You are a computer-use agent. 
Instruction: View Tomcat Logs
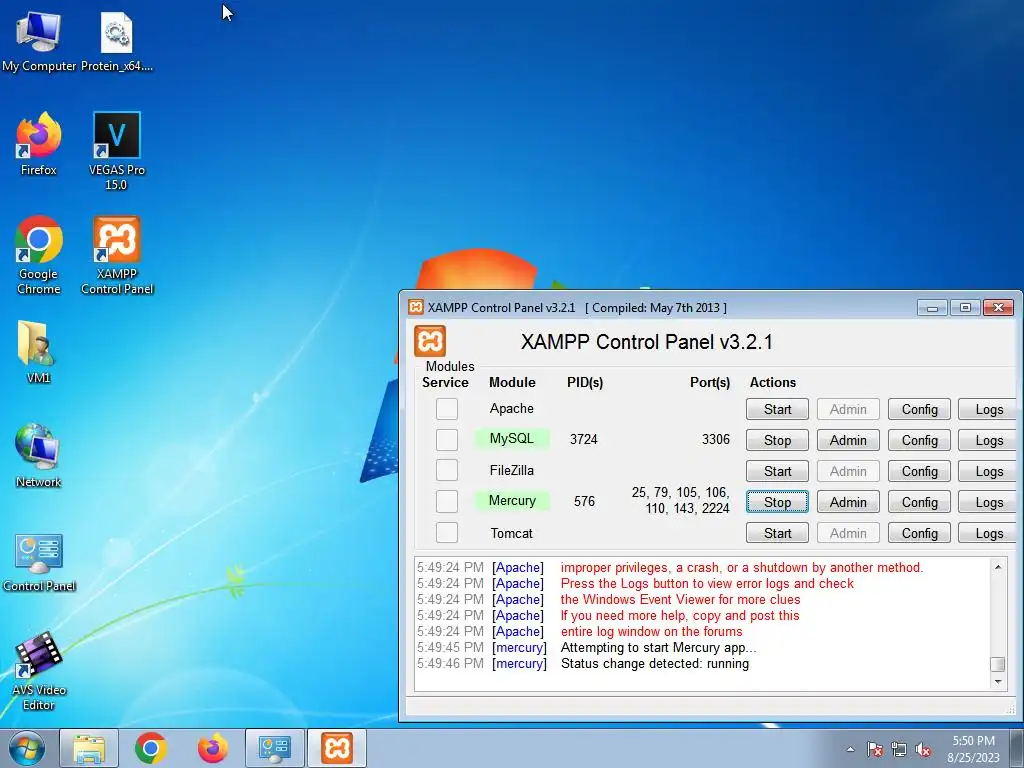click(989, 533)
